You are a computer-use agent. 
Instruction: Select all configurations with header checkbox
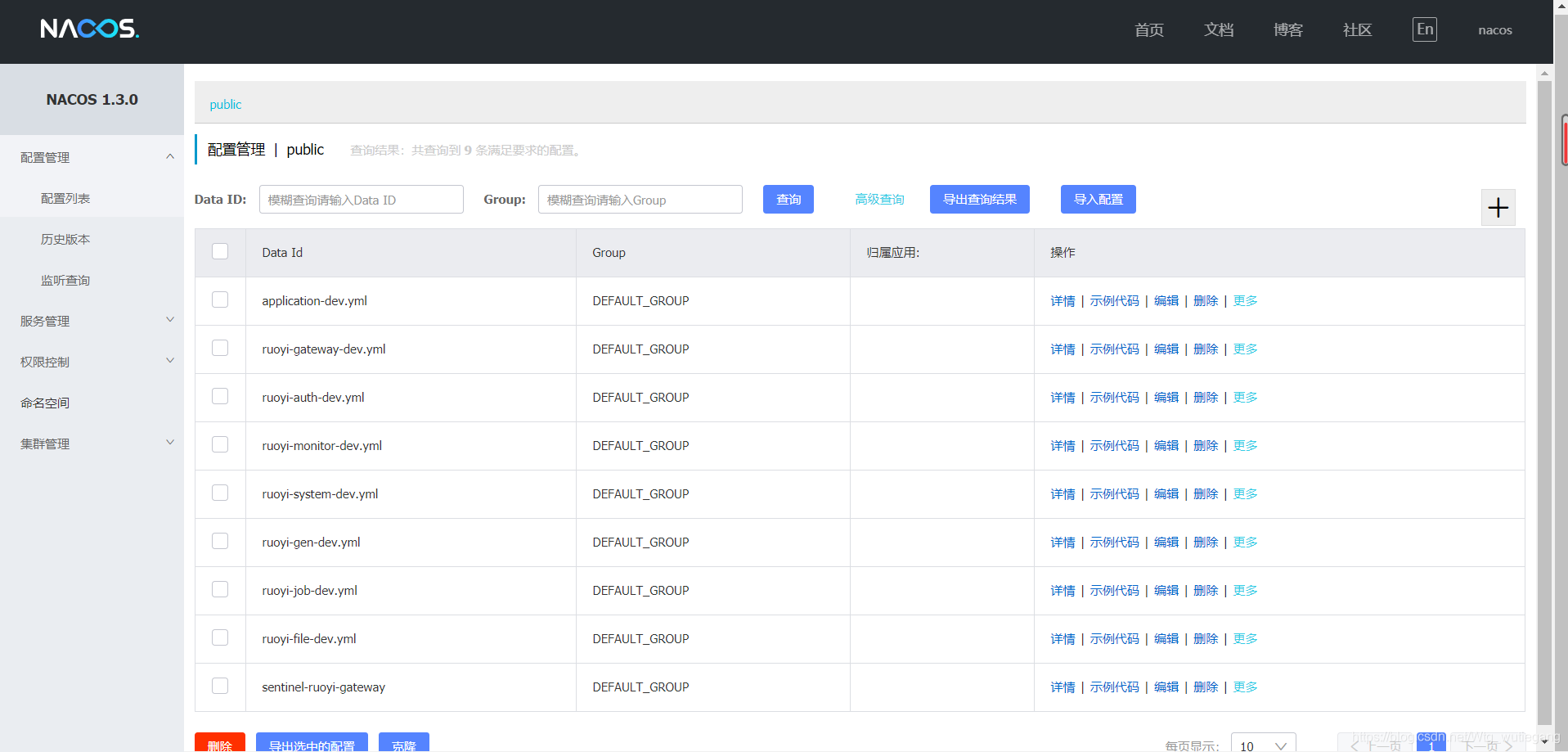[x=219, y=251]
